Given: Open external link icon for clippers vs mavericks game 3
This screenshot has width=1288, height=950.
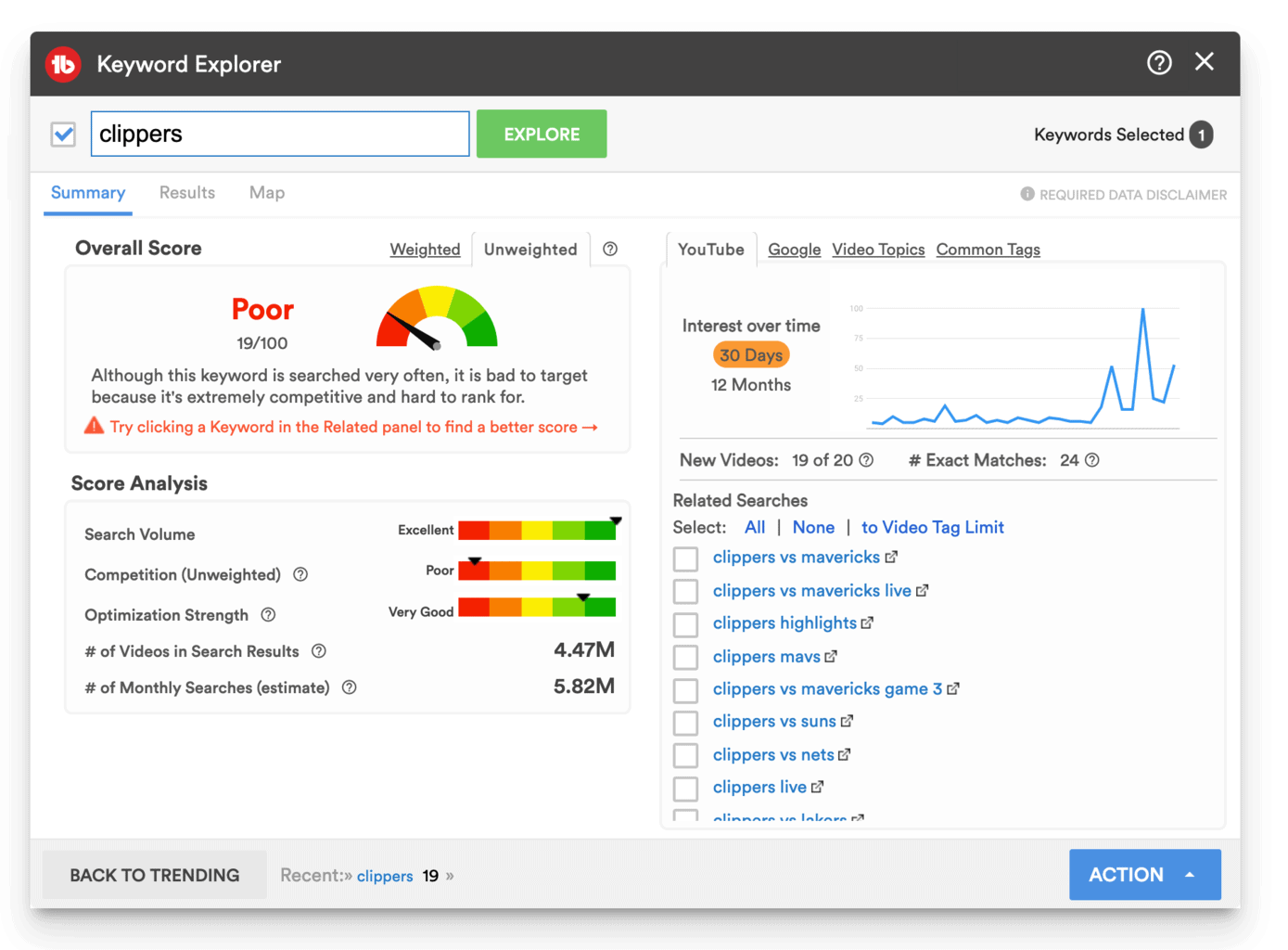Looking at the screenshot, I should [953, 688].
